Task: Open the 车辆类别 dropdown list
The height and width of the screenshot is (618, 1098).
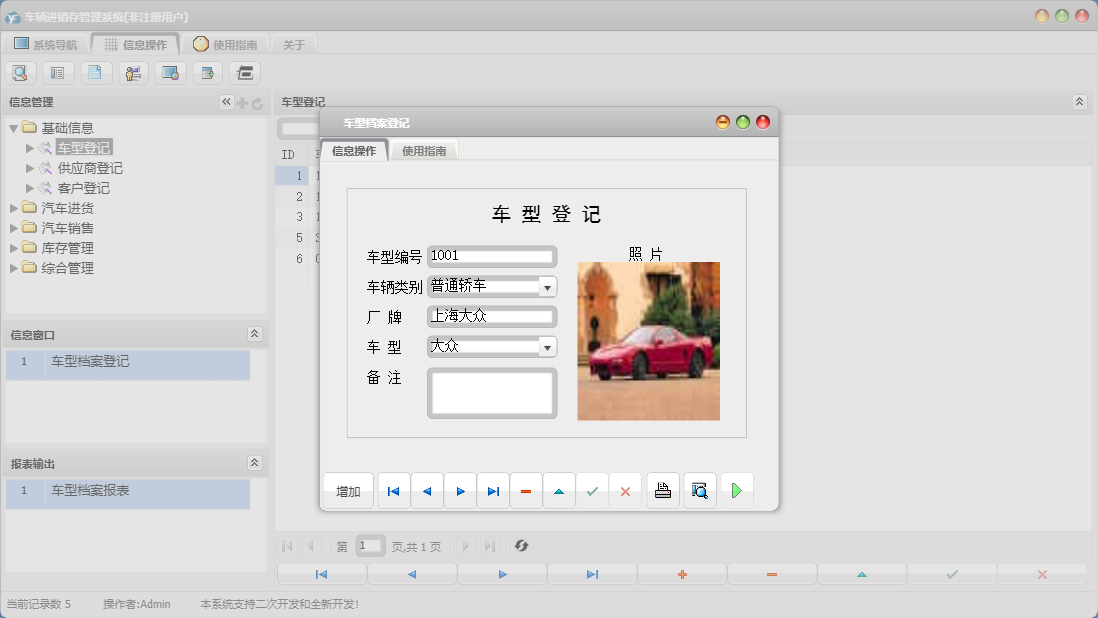Action: pyautogui.click(x=547, y=287)
